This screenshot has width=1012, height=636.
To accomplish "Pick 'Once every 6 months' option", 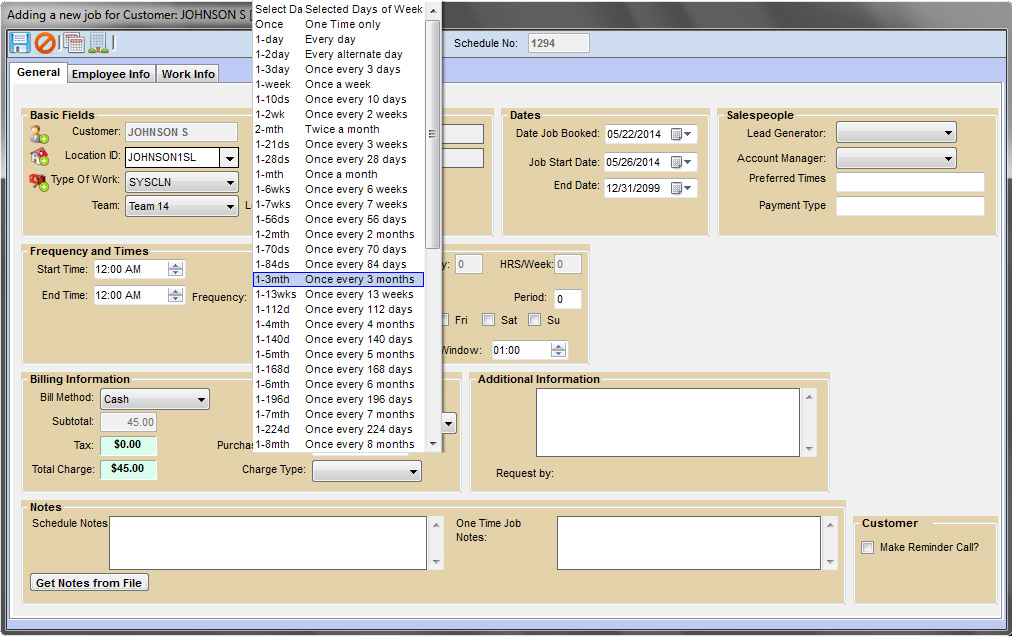I will 339,384.
